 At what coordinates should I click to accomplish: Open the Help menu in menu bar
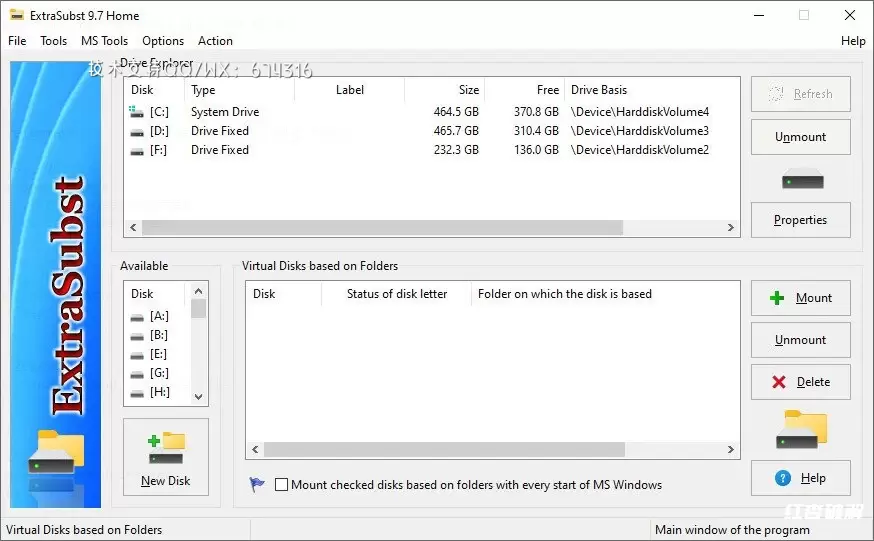pos(853,41)
